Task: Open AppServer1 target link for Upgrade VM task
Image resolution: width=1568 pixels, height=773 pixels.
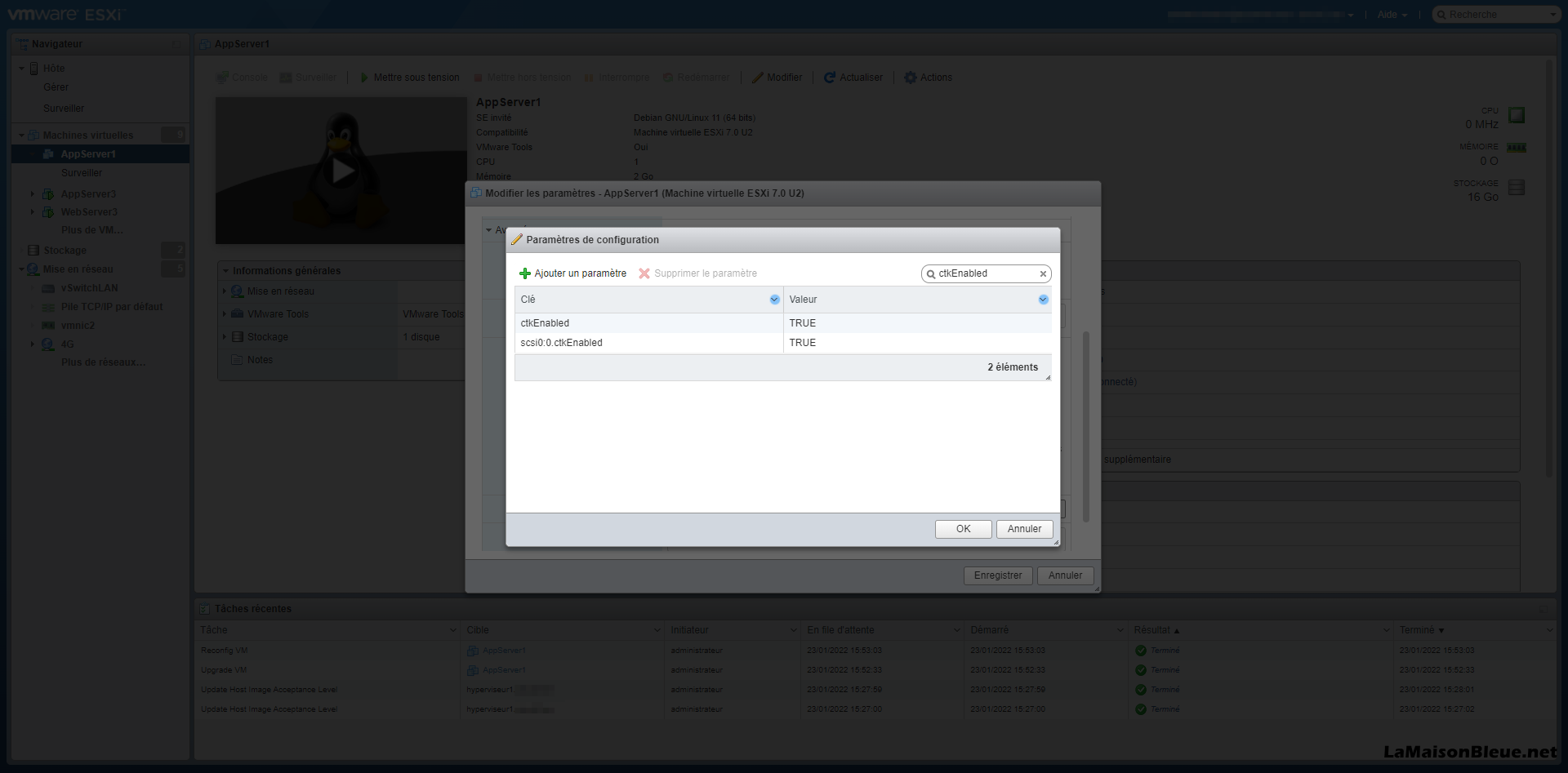Action: pos(504,670)
